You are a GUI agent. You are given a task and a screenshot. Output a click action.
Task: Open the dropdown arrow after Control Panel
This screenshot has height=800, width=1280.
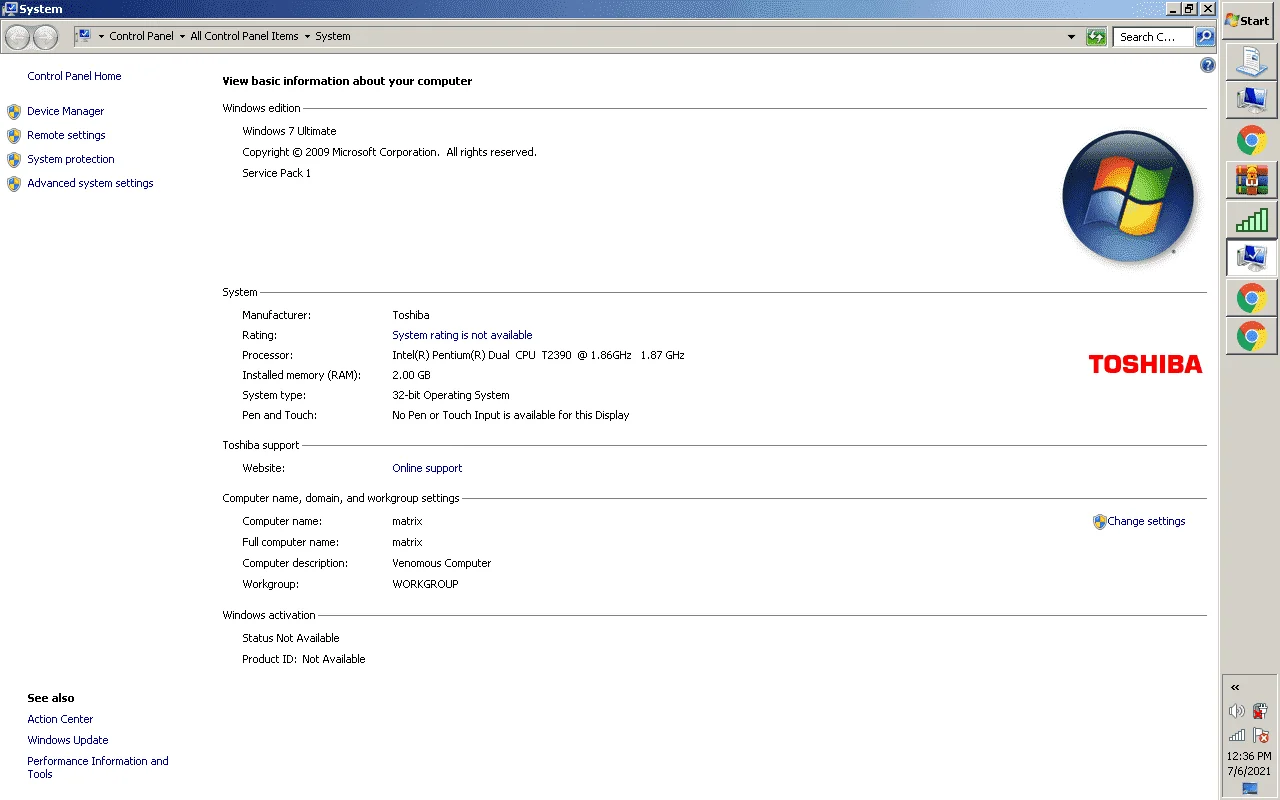tap(182, 37)
